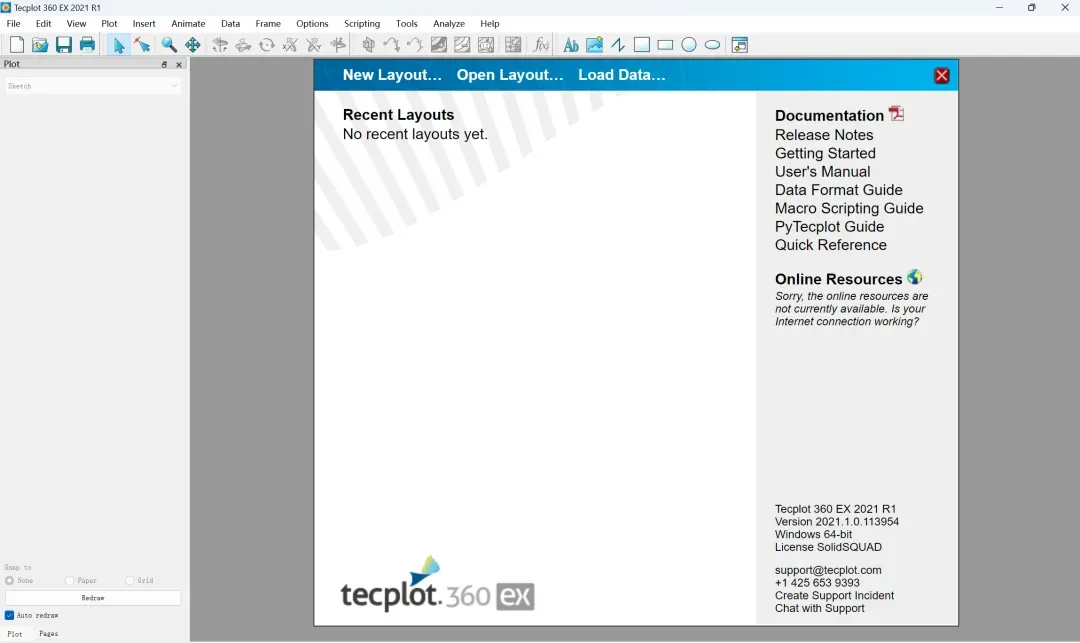
Task: Open the Plot menu in menu bar
Action: click(x=110, y=23)
